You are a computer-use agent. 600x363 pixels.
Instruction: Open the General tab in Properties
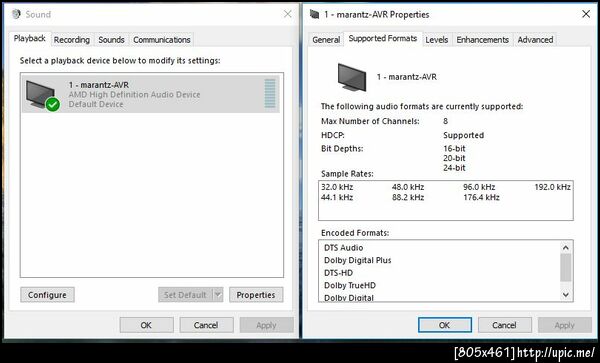326,40
